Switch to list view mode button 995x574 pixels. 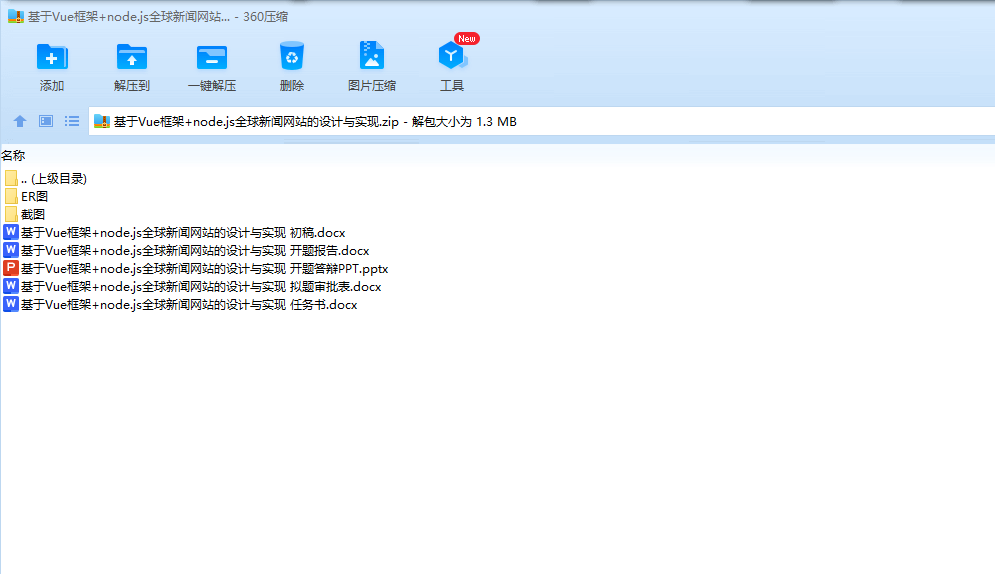point(72,121)
